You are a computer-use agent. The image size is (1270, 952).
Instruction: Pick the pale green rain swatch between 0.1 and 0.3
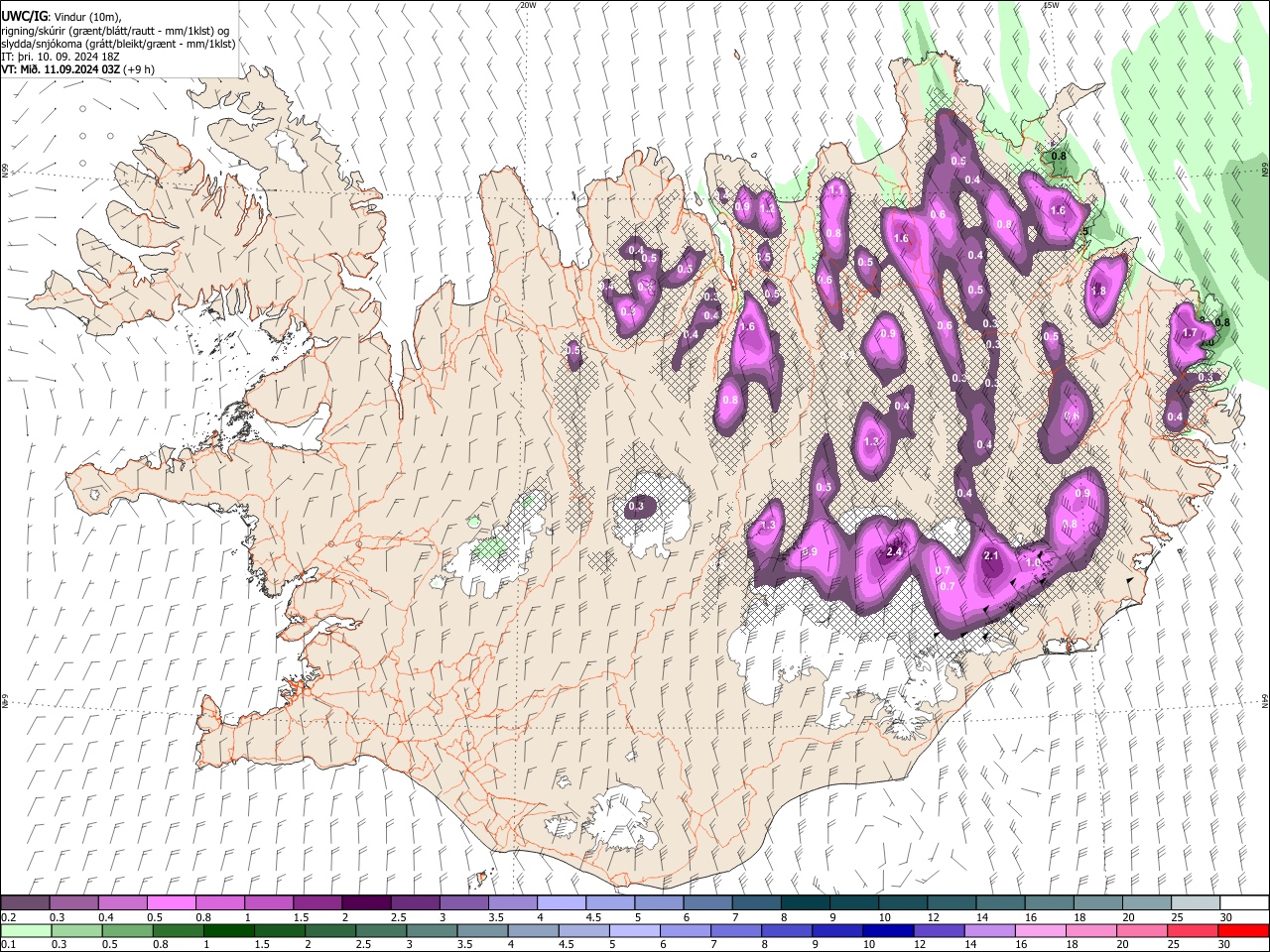(x=27, y=930)
